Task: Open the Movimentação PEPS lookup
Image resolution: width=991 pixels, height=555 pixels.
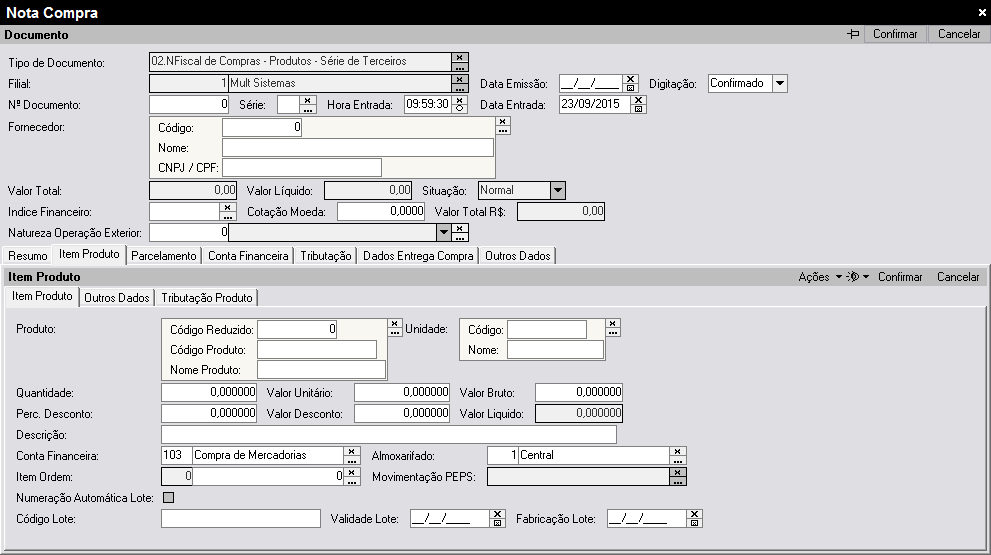Action: [x=678, y=481]
